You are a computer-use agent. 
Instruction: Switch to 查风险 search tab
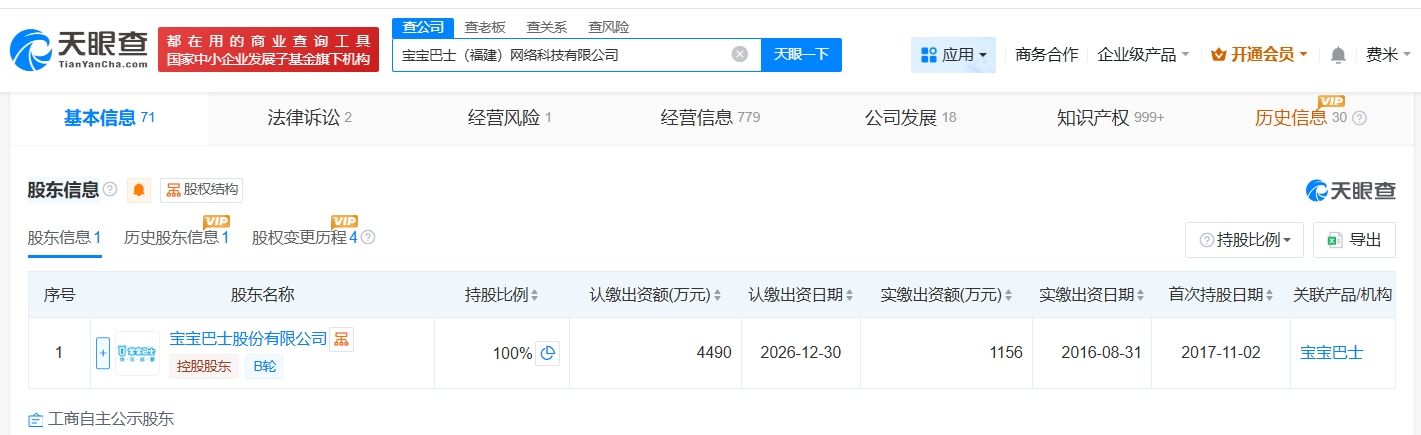(608, 27)
